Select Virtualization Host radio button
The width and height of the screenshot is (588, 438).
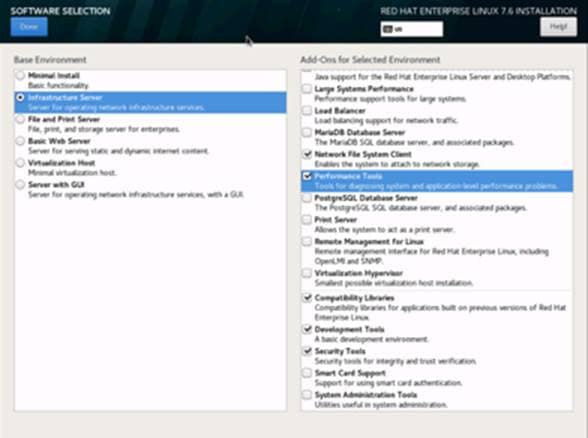tap(20, 163)
